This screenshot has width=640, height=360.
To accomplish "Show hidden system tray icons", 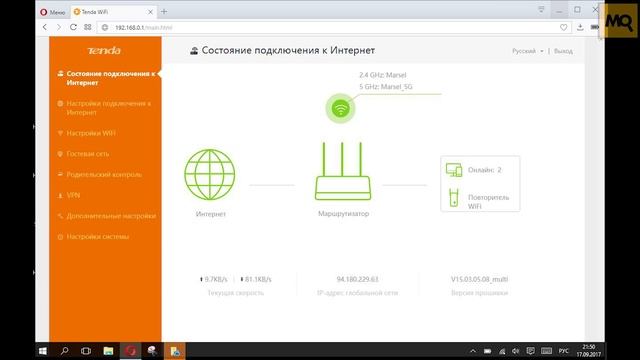I will [x=473, y=351].
